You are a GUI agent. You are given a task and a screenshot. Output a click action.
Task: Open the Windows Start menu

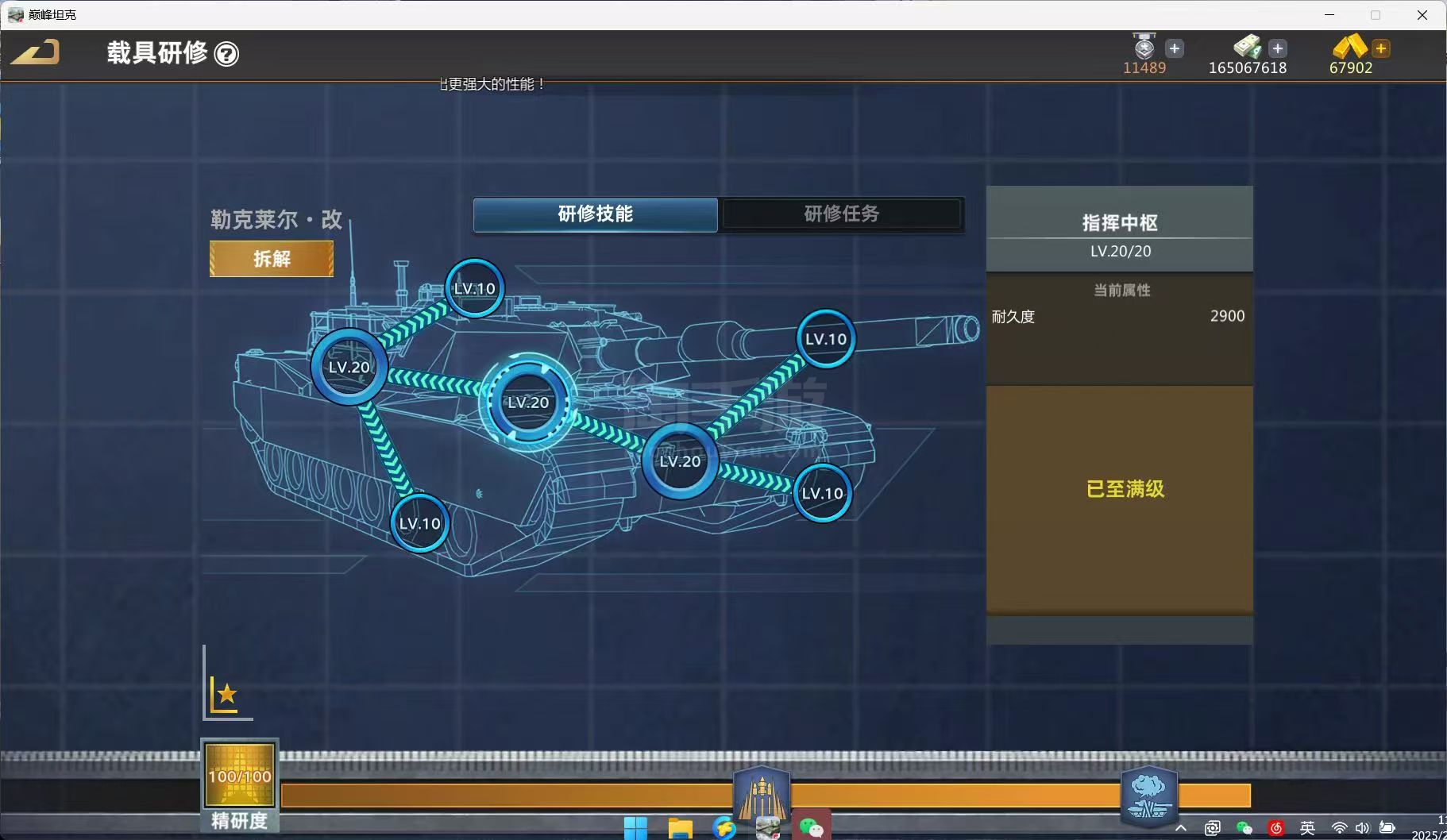pyautogui.click(x=635, y=828)
